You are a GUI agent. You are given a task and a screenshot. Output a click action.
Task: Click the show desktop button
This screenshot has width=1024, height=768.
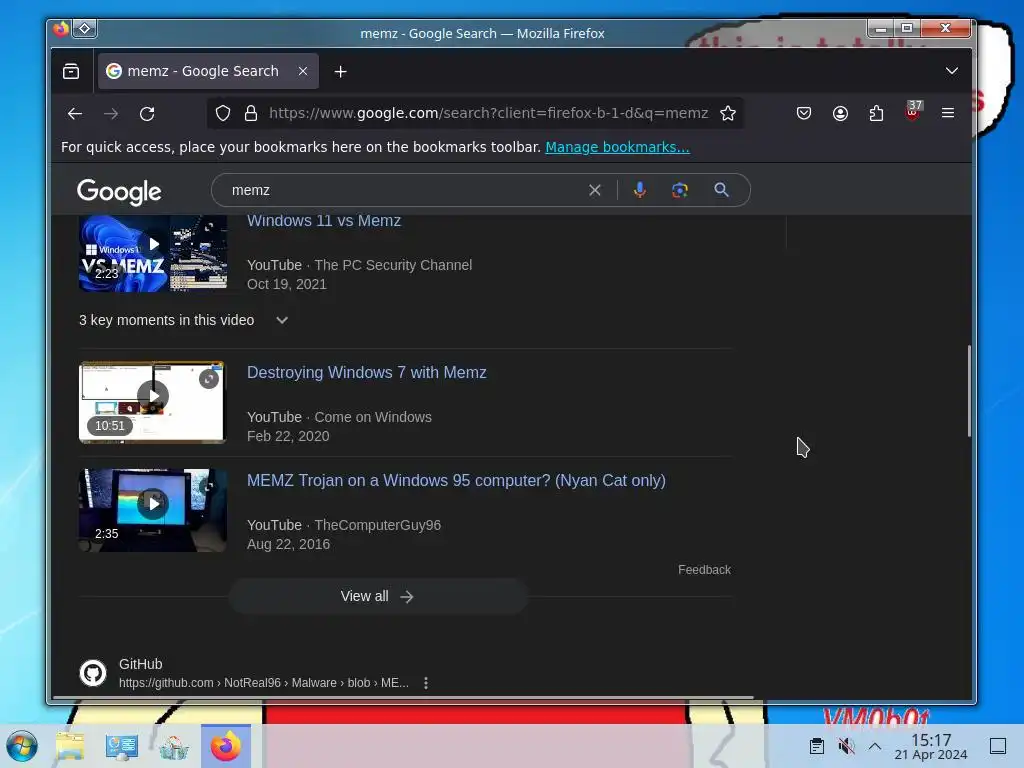coord(998,746)
